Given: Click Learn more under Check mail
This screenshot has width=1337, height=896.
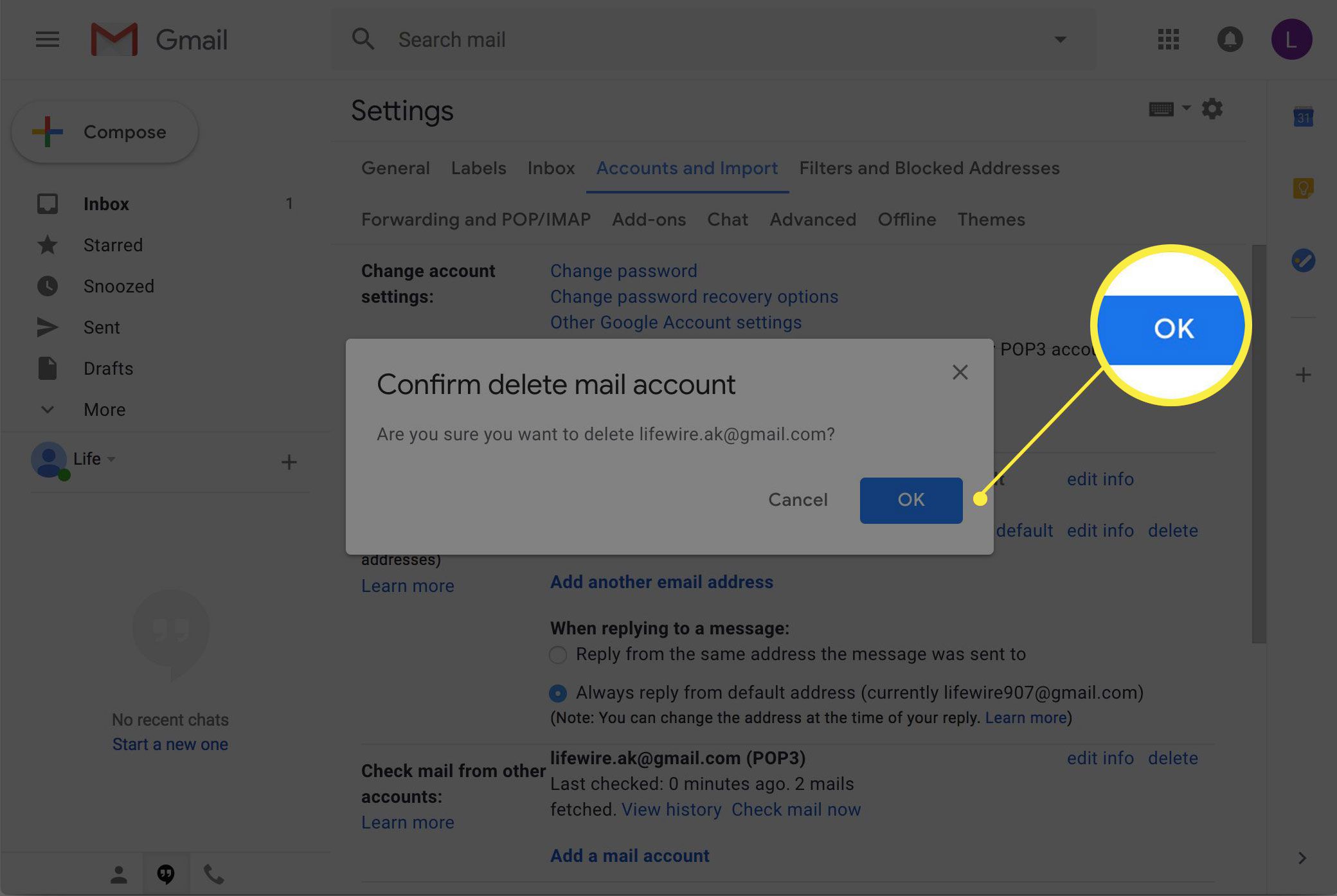Looking at the screenshot, I should click(x=408, y=823).
